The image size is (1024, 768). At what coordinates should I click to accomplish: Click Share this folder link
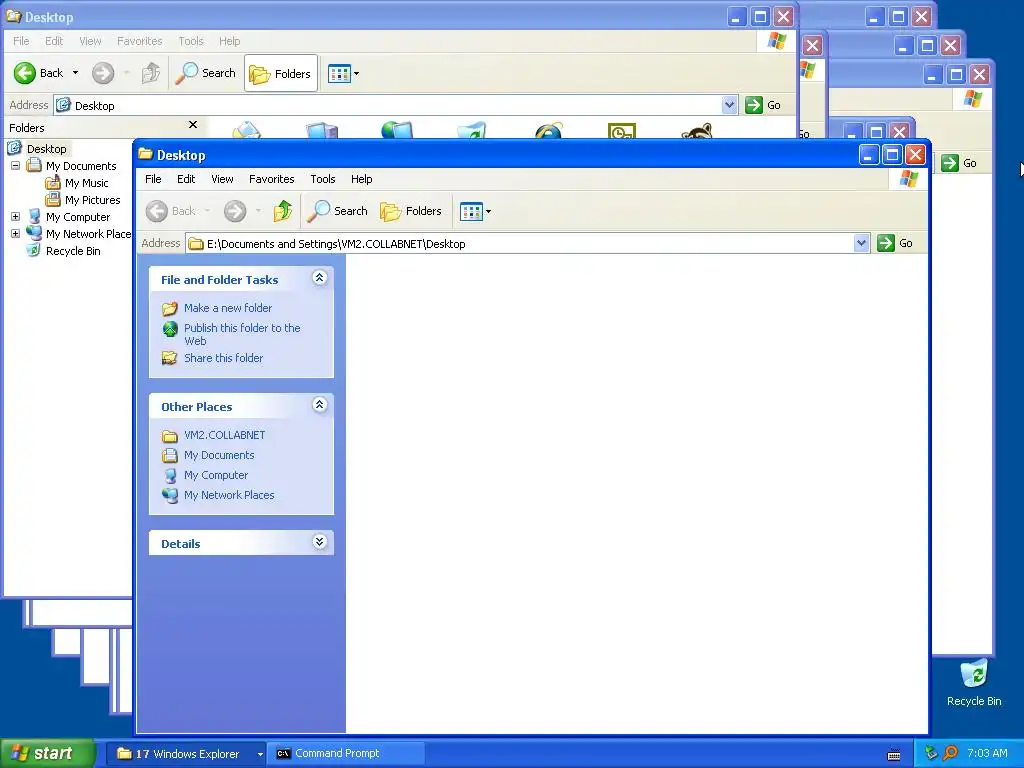(223, 358)
